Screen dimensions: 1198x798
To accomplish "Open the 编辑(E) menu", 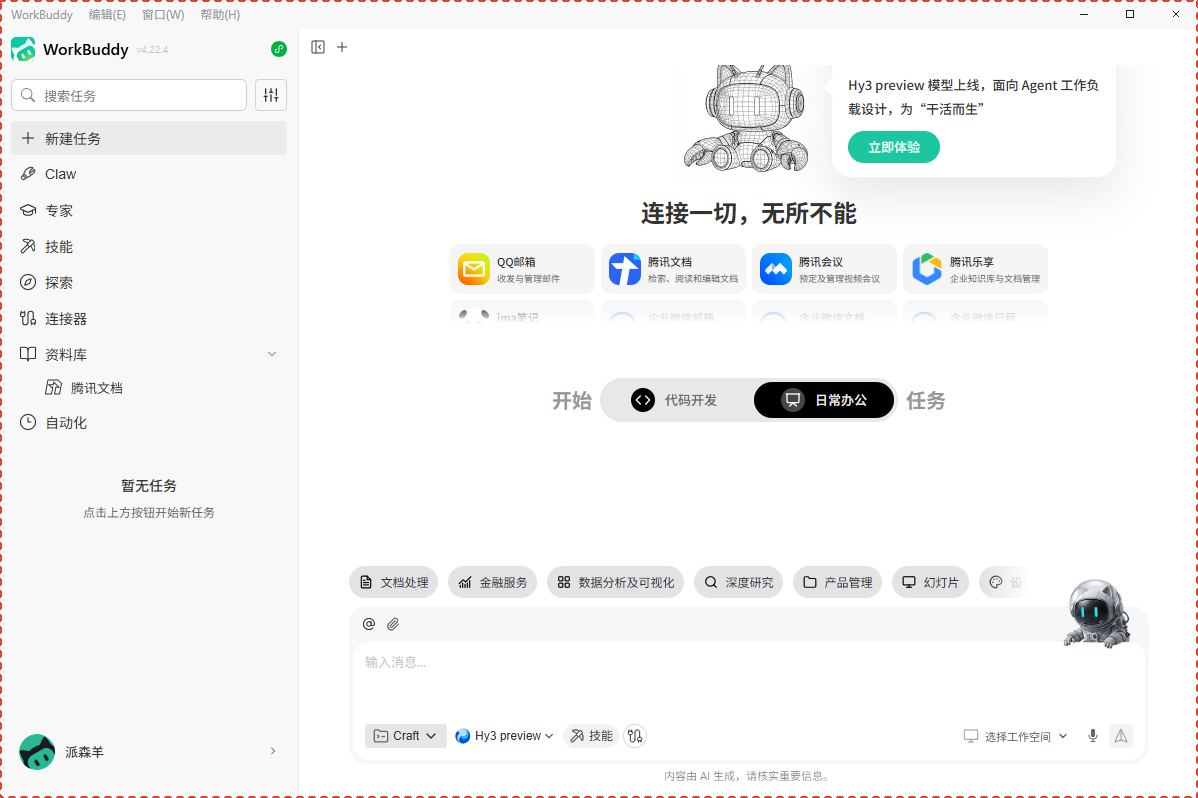I will tap(107, 15).
